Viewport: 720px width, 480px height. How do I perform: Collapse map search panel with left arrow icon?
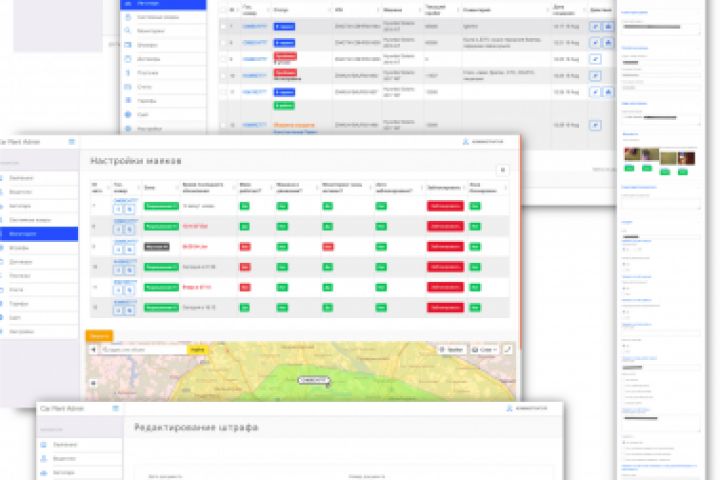(x=93, y=350)
